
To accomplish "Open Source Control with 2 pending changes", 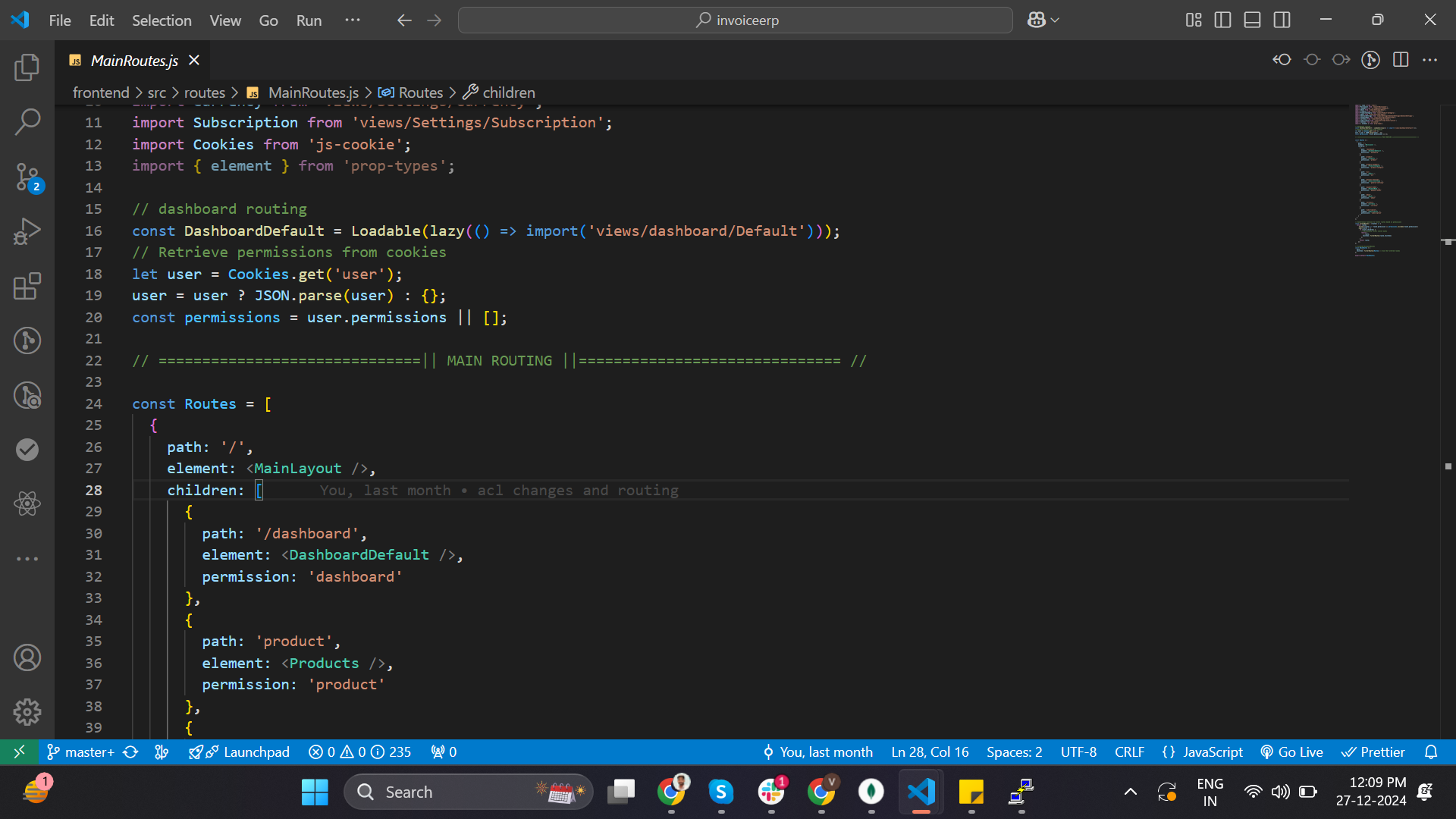I will tap(27, 177).
